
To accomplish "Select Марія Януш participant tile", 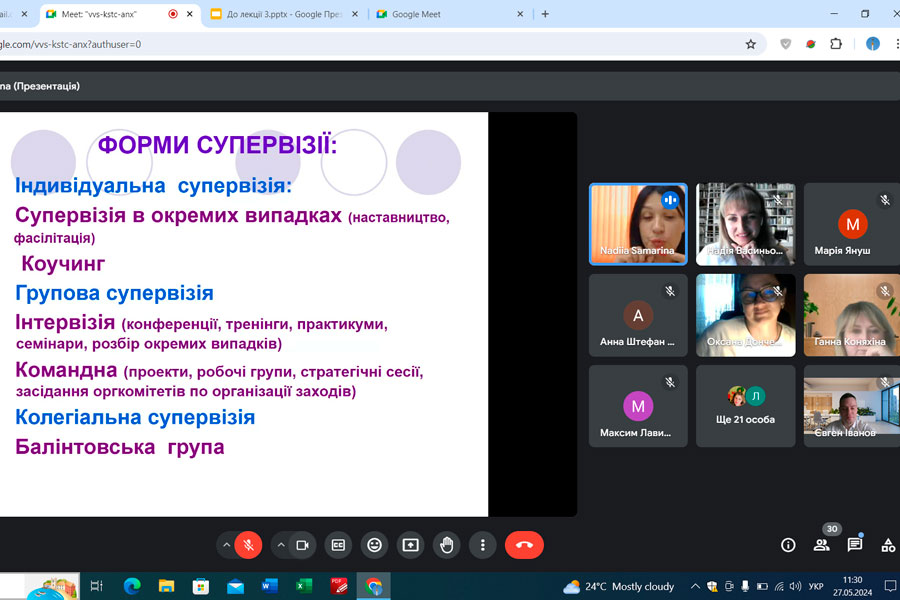I will (x=852, y=224).
